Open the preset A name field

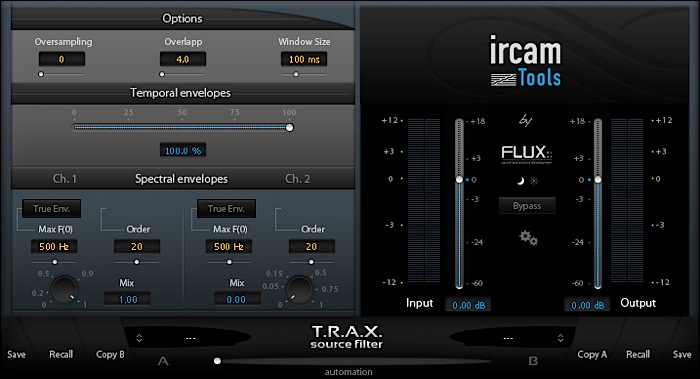coord(191,338)
